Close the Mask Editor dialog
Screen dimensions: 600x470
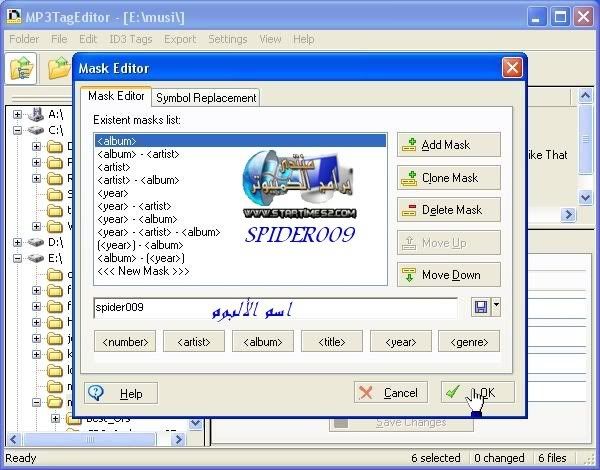tap(512, 68)
